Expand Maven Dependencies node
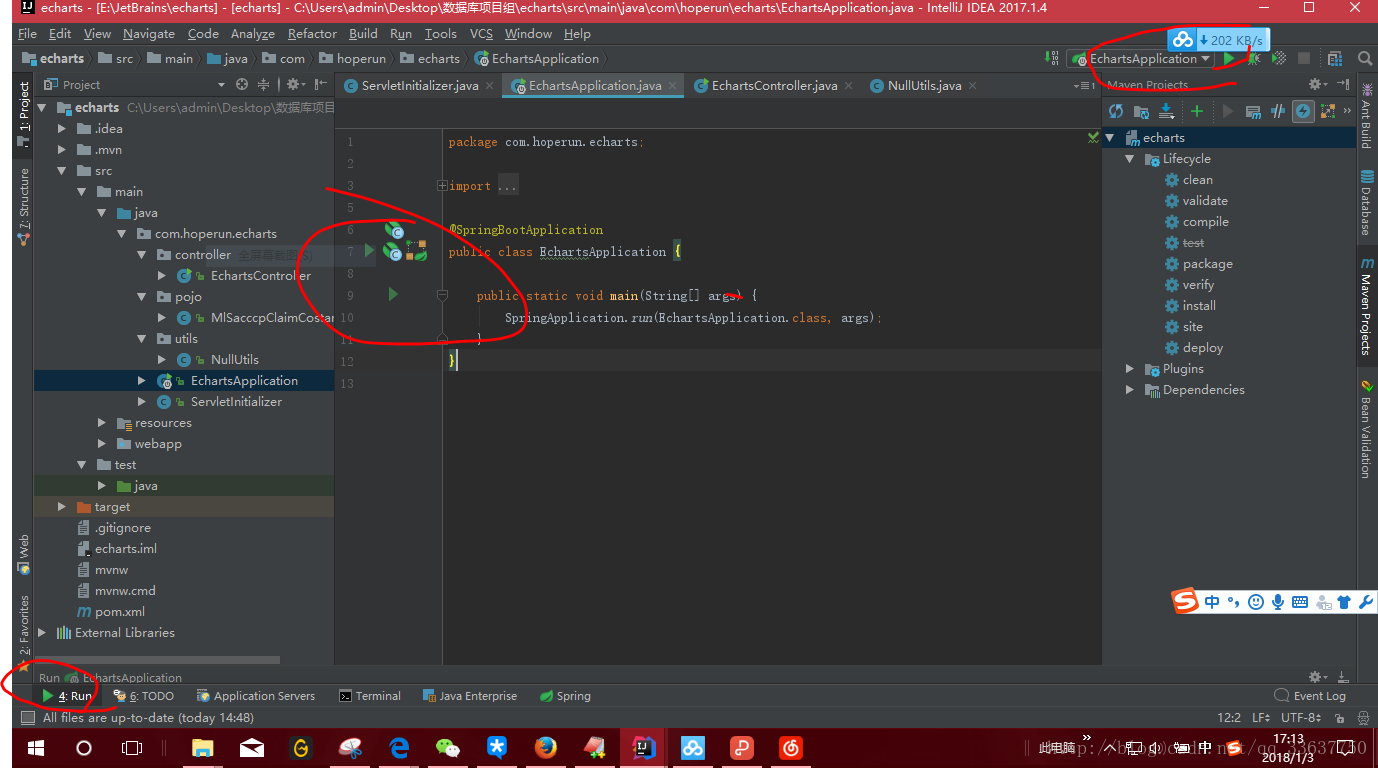The width and height of the screenshot is (1378, 768). pyautogui.click(x=1130, y=390)
